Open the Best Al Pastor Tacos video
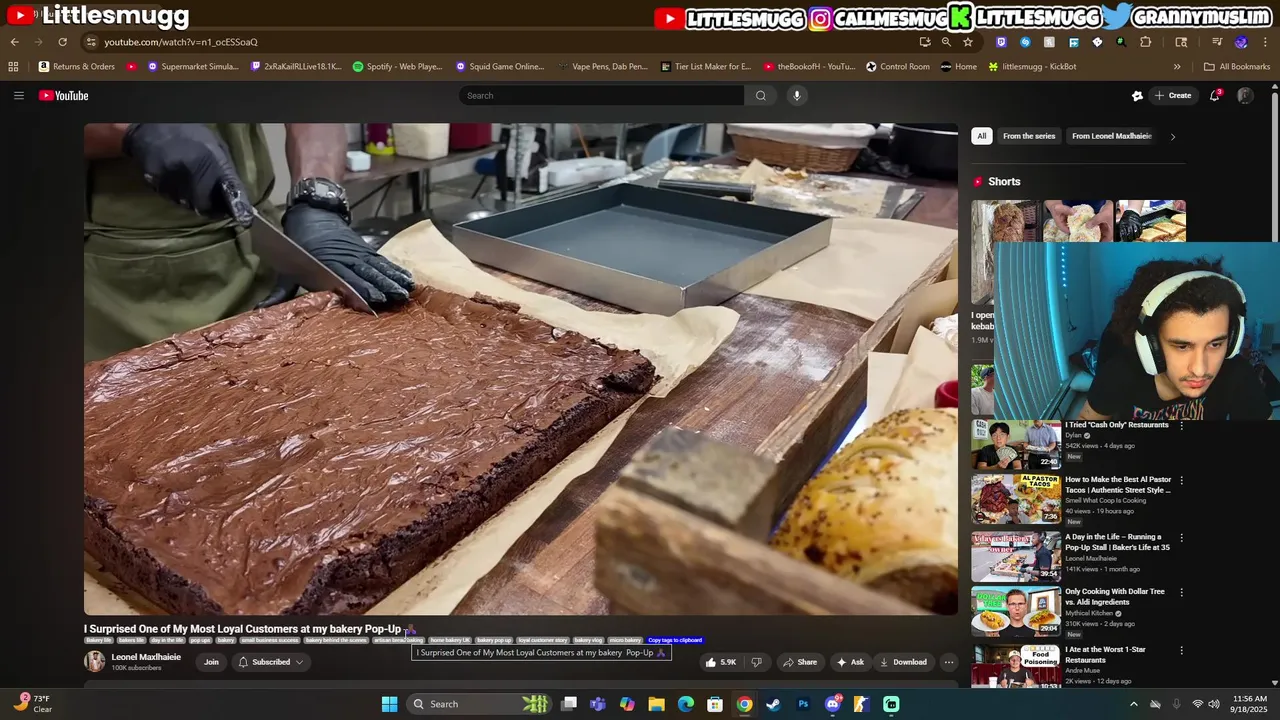The image size is (1280, 720). point(1118,485)
